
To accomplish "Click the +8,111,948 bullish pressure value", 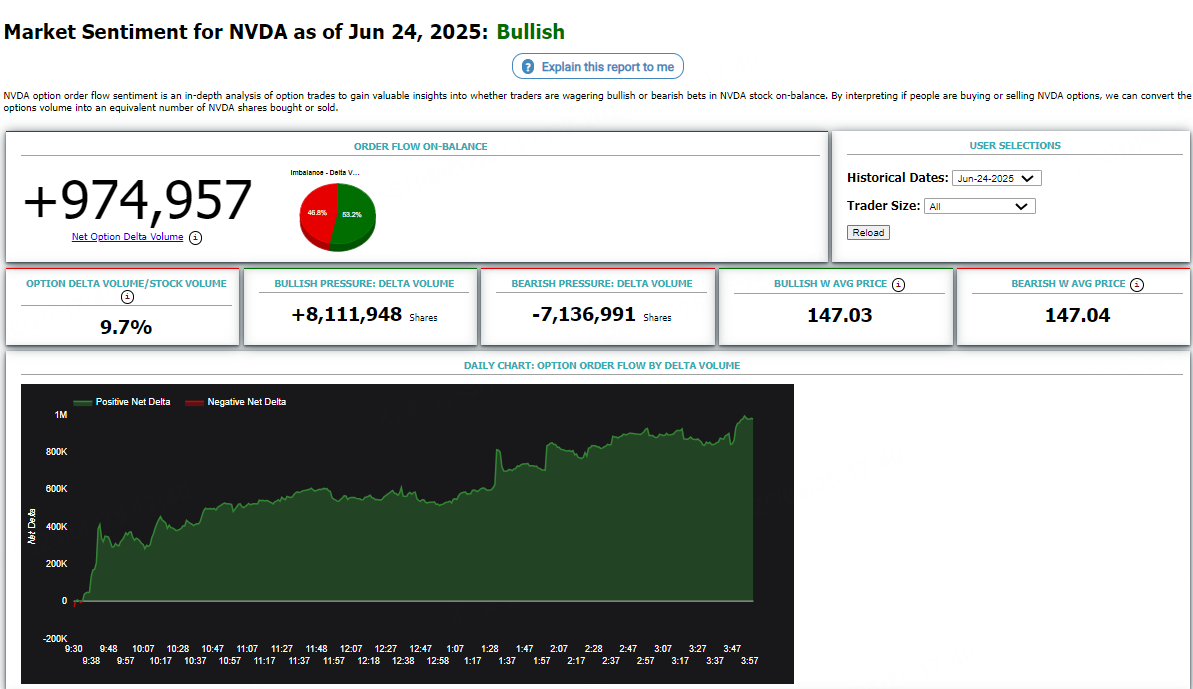I will pos(347,314).
